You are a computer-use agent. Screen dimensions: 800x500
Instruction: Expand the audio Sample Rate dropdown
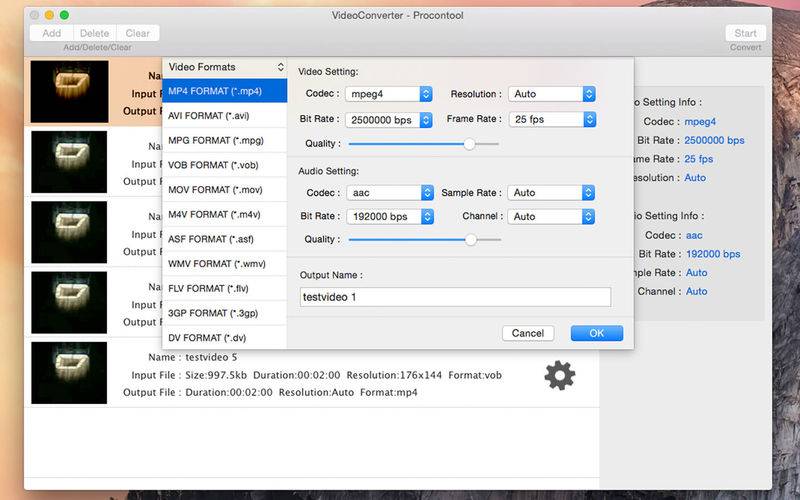[553, 192]
